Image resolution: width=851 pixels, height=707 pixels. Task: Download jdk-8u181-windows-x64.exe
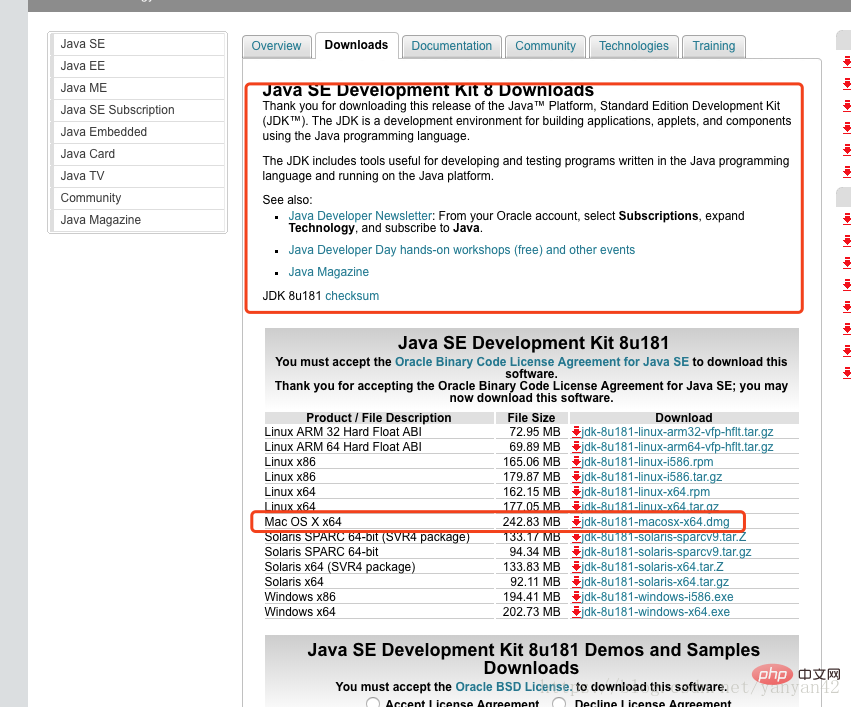coord(656,612)
